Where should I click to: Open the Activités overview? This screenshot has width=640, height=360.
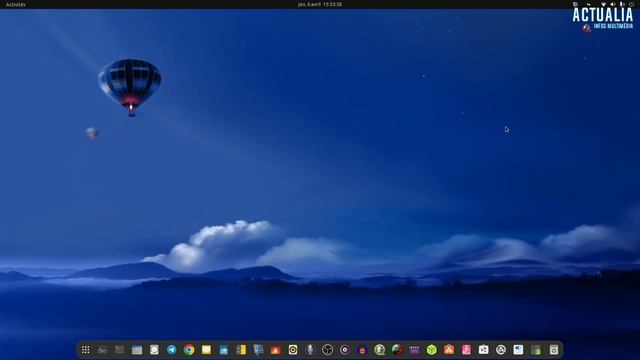(16, 4)
